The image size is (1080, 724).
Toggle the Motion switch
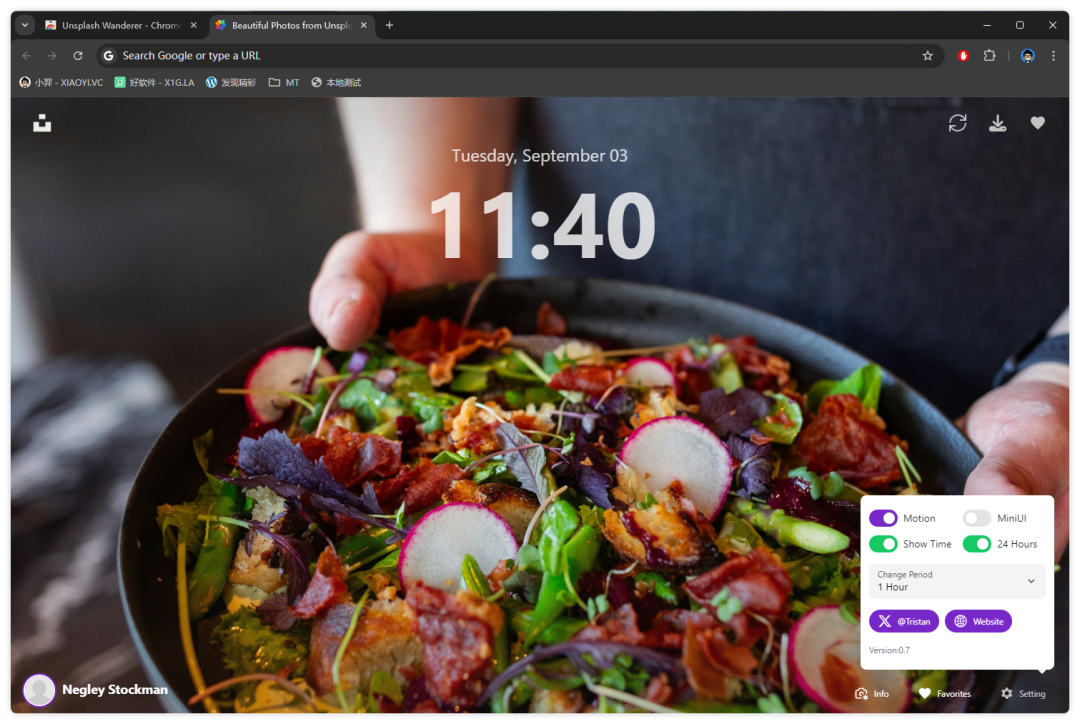(883, 518)
